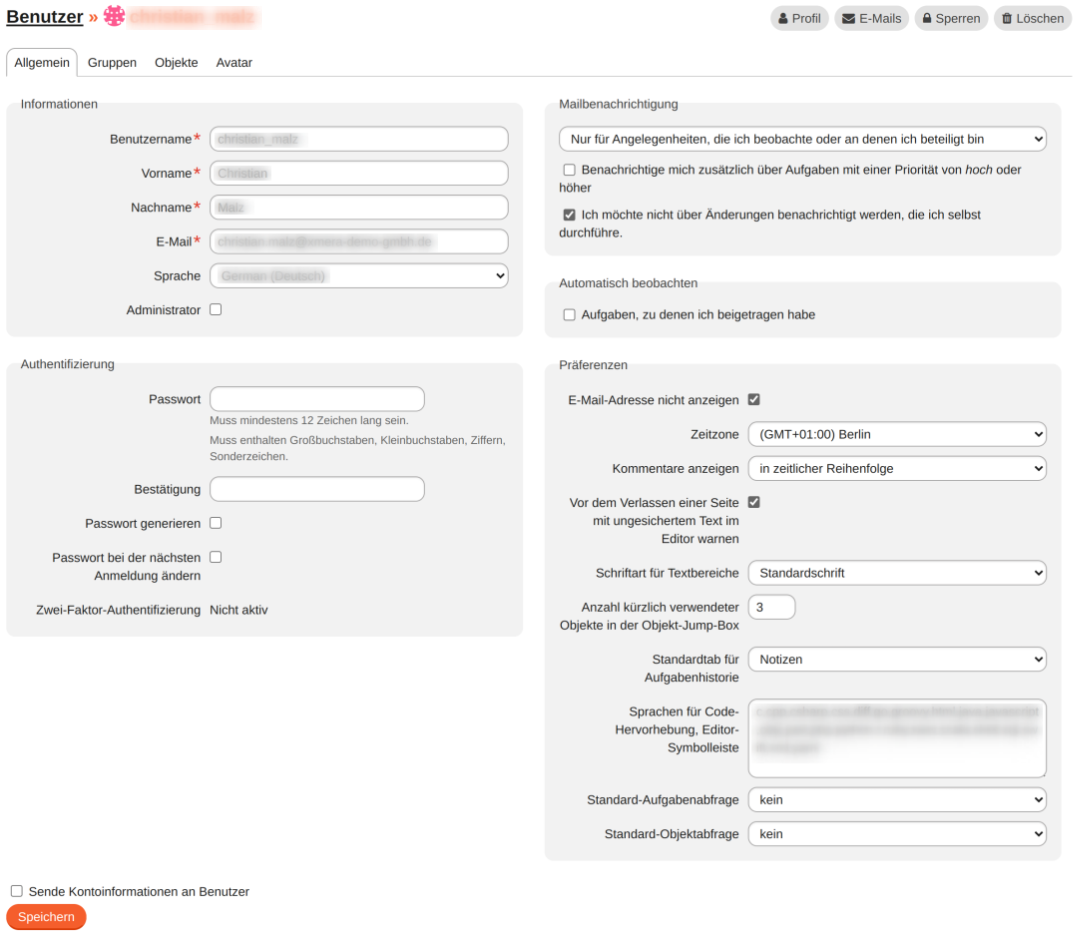Expand the Kommentare anzeigen dropdown
Viewport: 1088px width, 934px height.
pyautogui.click(x=896, y=468)
